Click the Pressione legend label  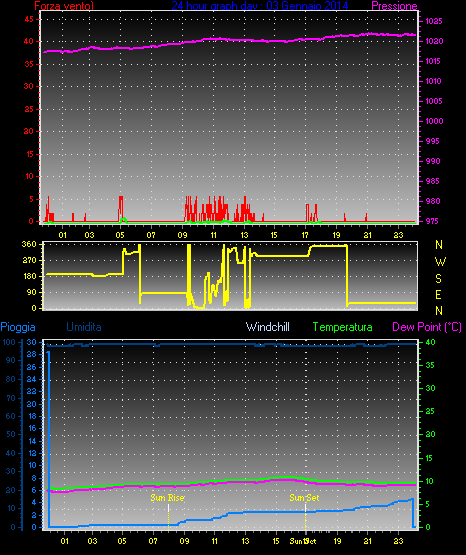(394, 5)
